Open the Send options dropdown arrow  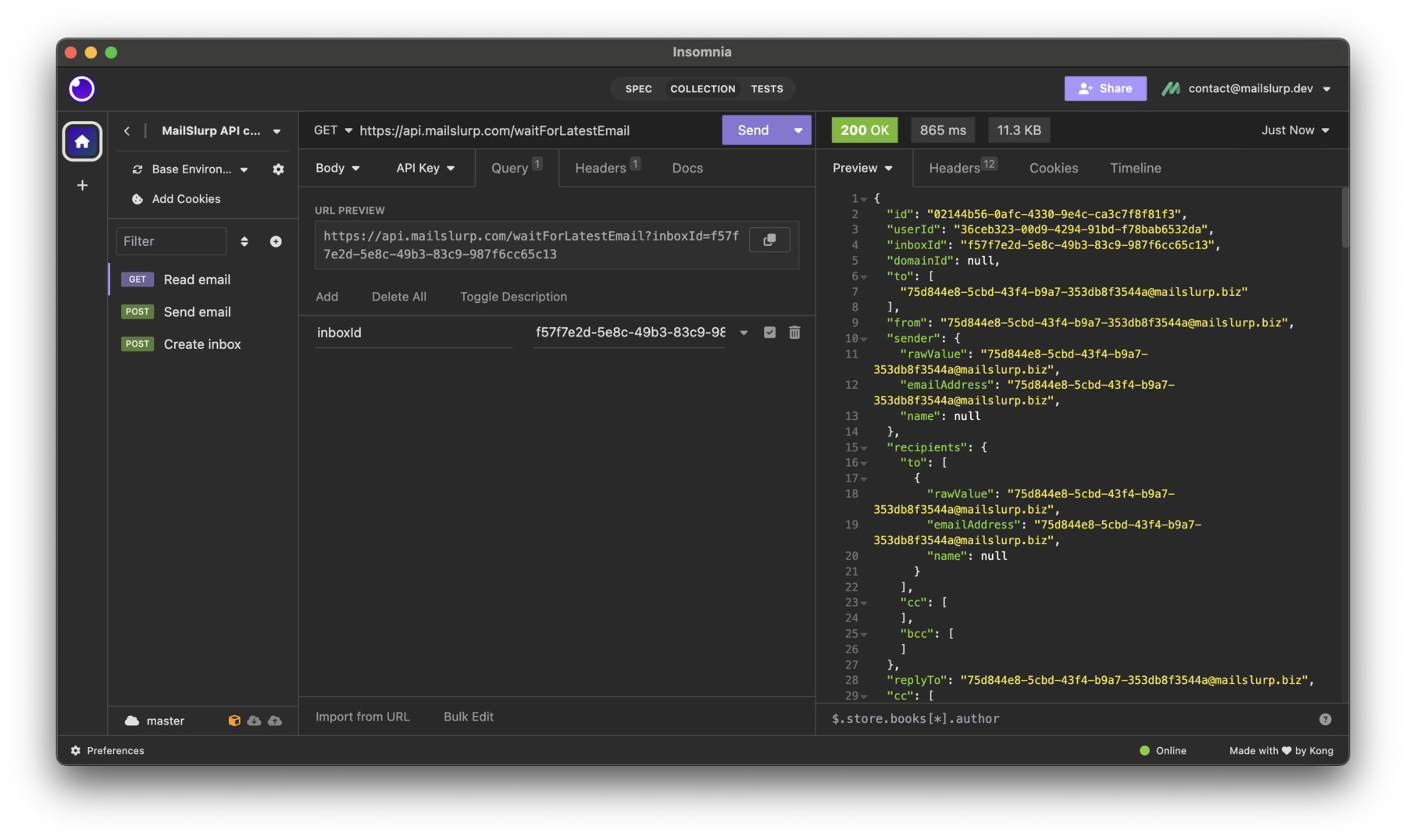(x=798, y=130)
